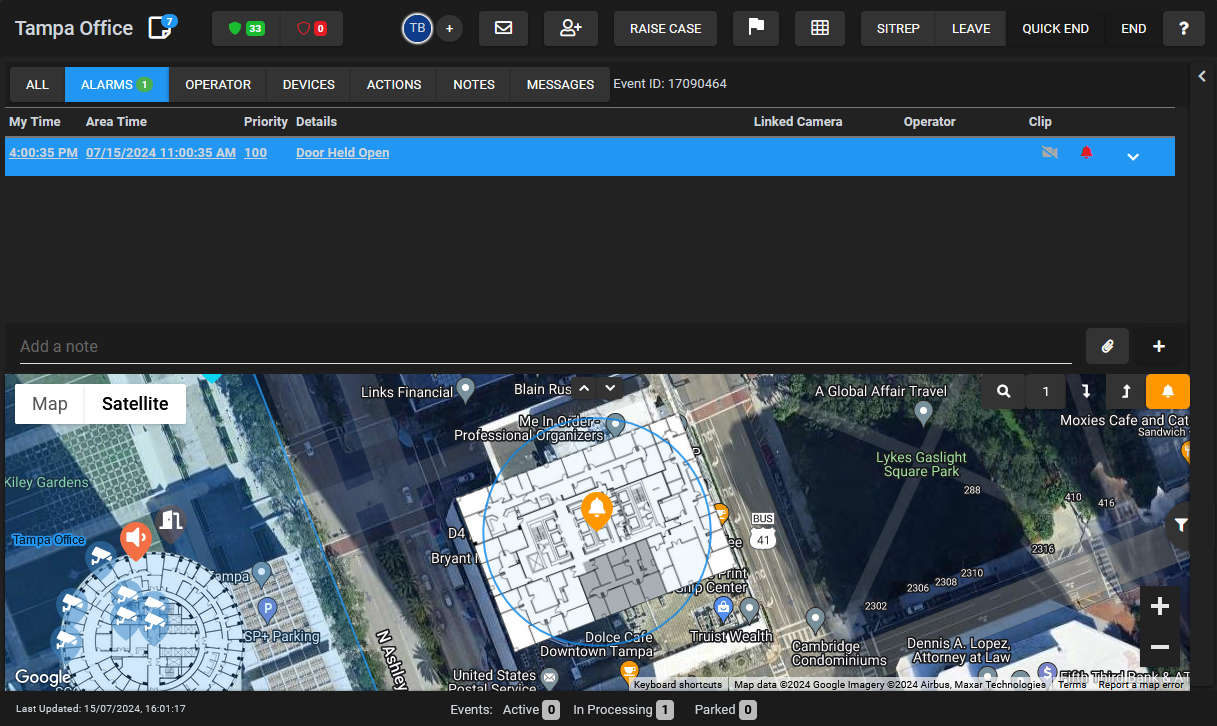This screenshot has width=1217, height=726.
Task: Click the Tampa Office map label
Action: (x=49, y=540)
